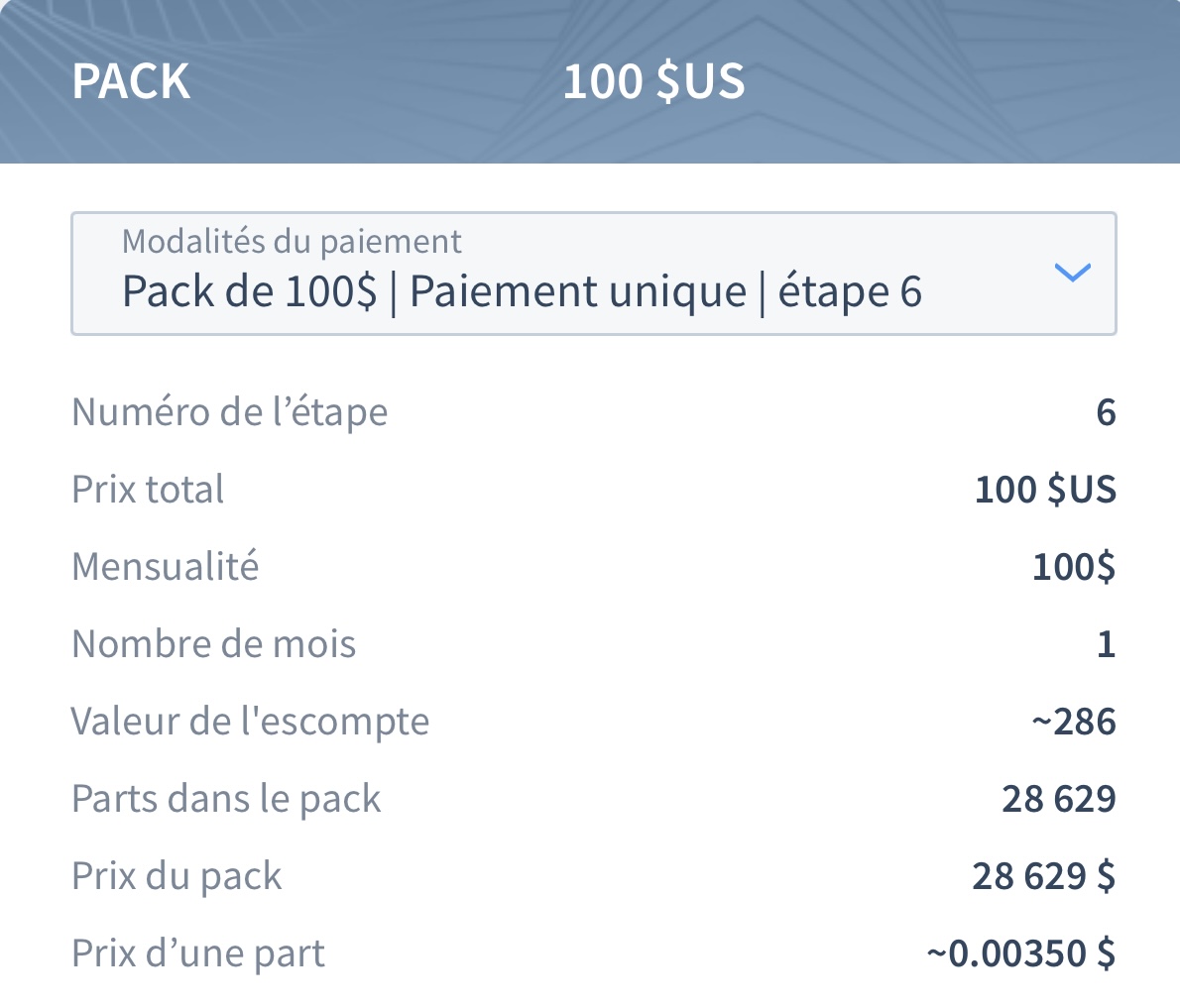Image resolution: width=1180 pixels, height=1008 pixels.
Task: Click the 100 $US header amount
Action: point(654,81)
